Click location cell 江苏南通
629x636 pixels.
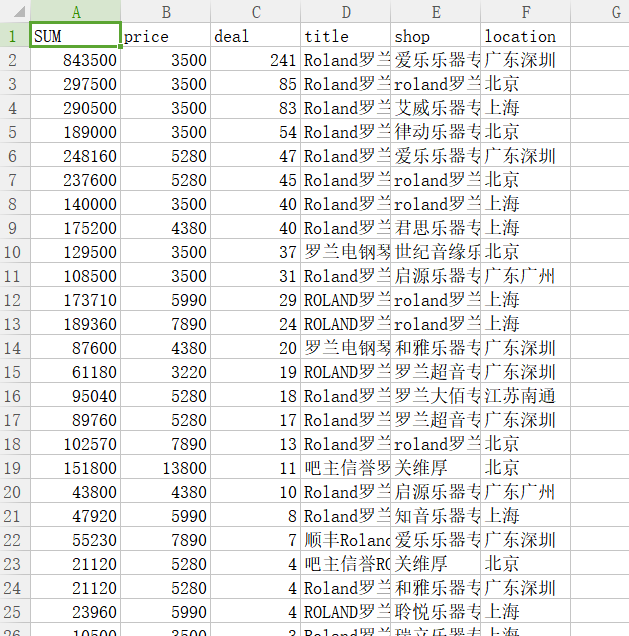[x=526, y=396]
